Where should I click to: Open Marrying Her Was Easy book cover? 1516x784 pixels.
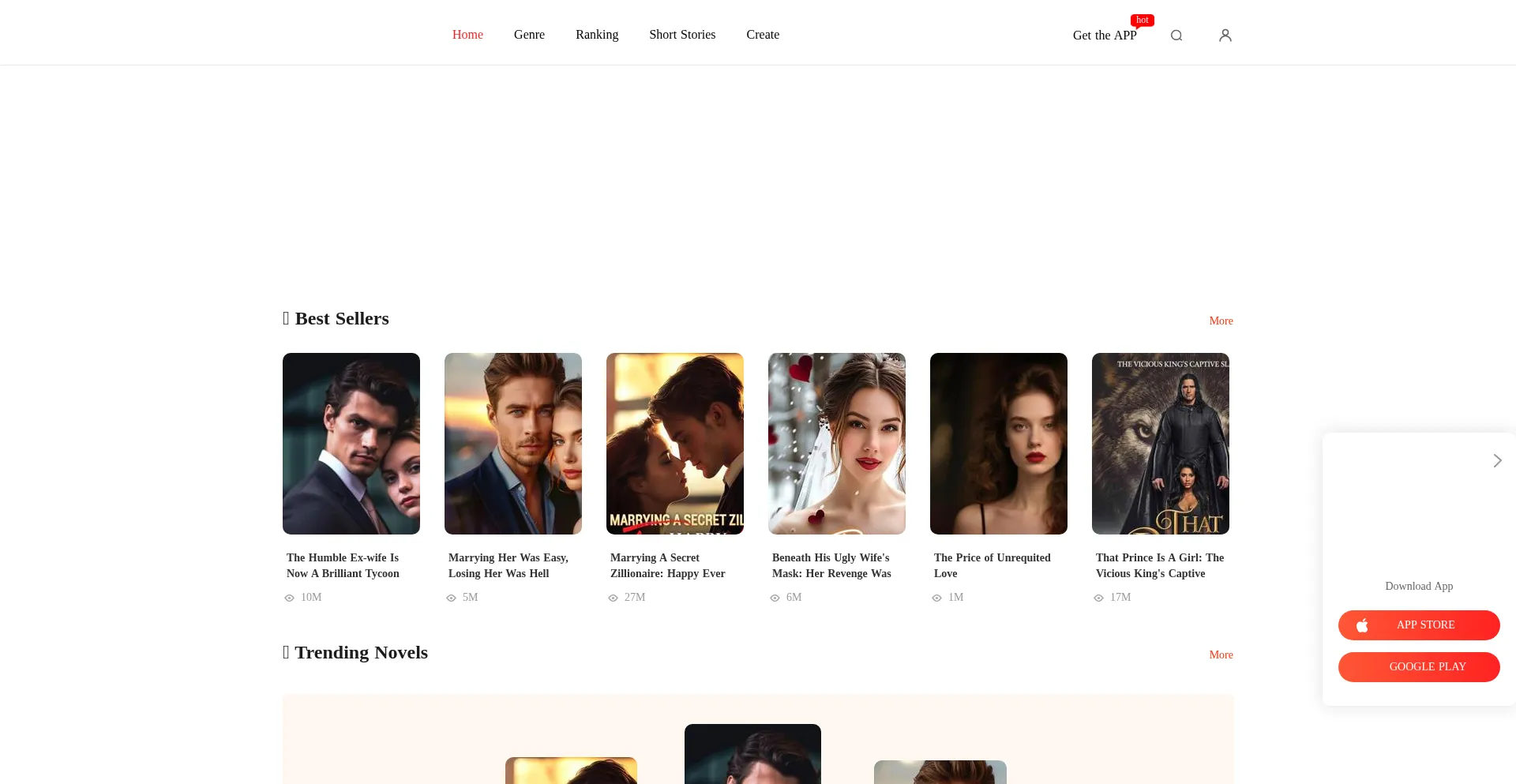coord(512,444)
